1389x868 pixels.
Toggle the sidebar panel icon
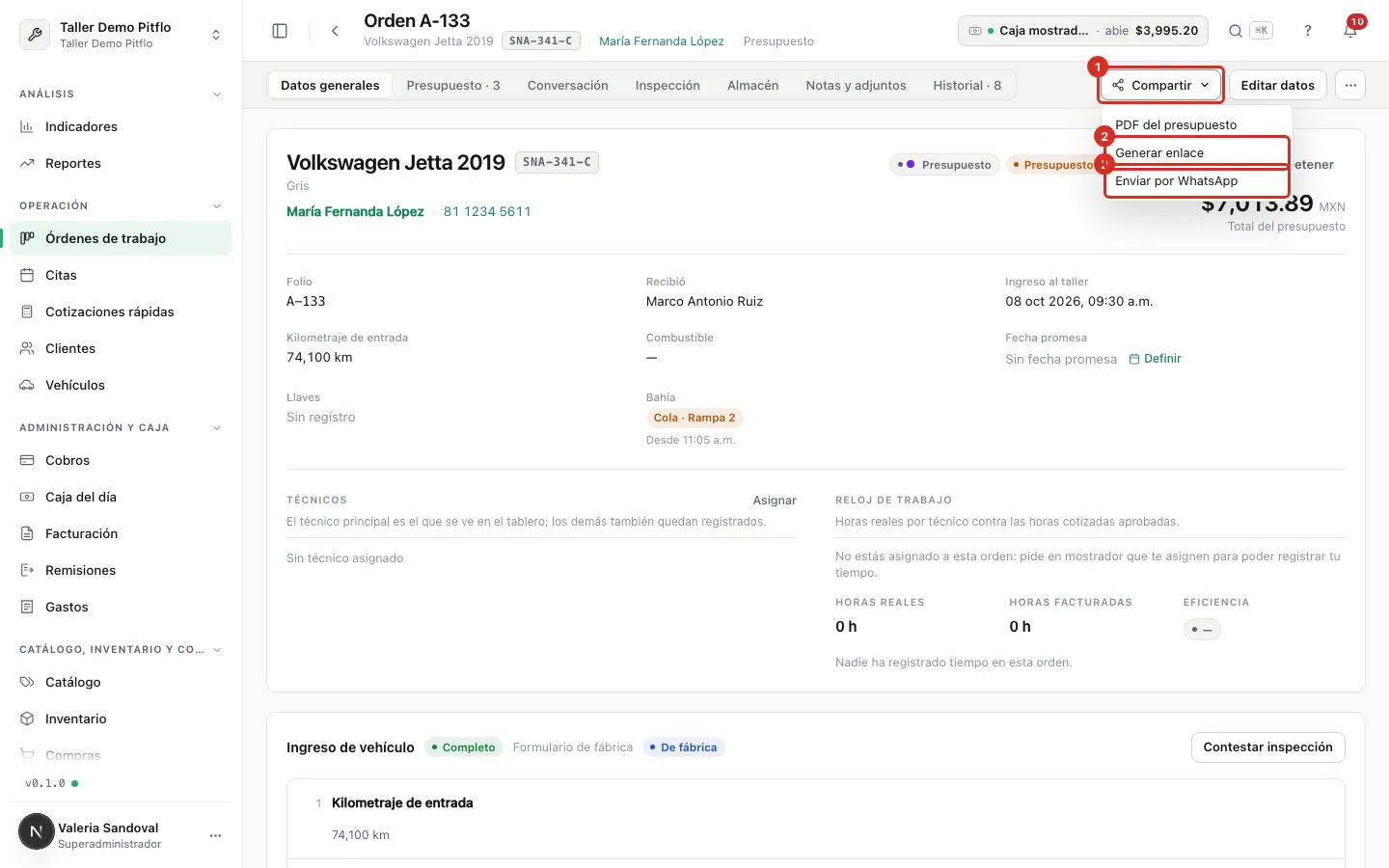click(x=280, y=31)
